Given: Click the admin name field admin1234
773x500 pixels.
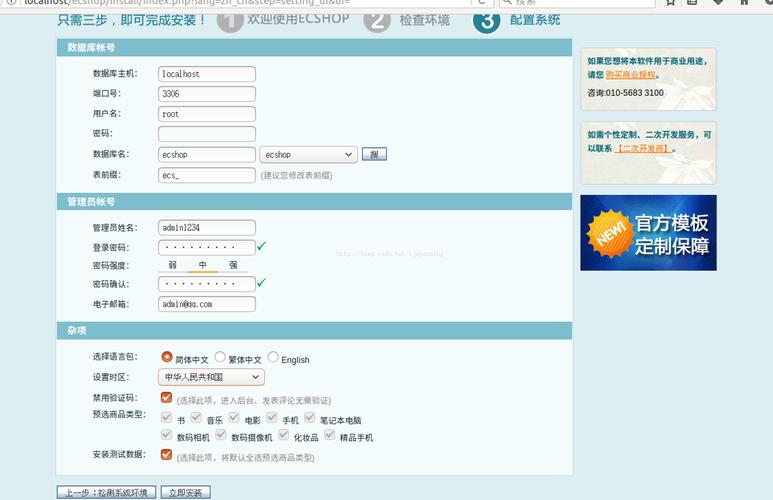Looking at the screenshot, I should [207, 227].
